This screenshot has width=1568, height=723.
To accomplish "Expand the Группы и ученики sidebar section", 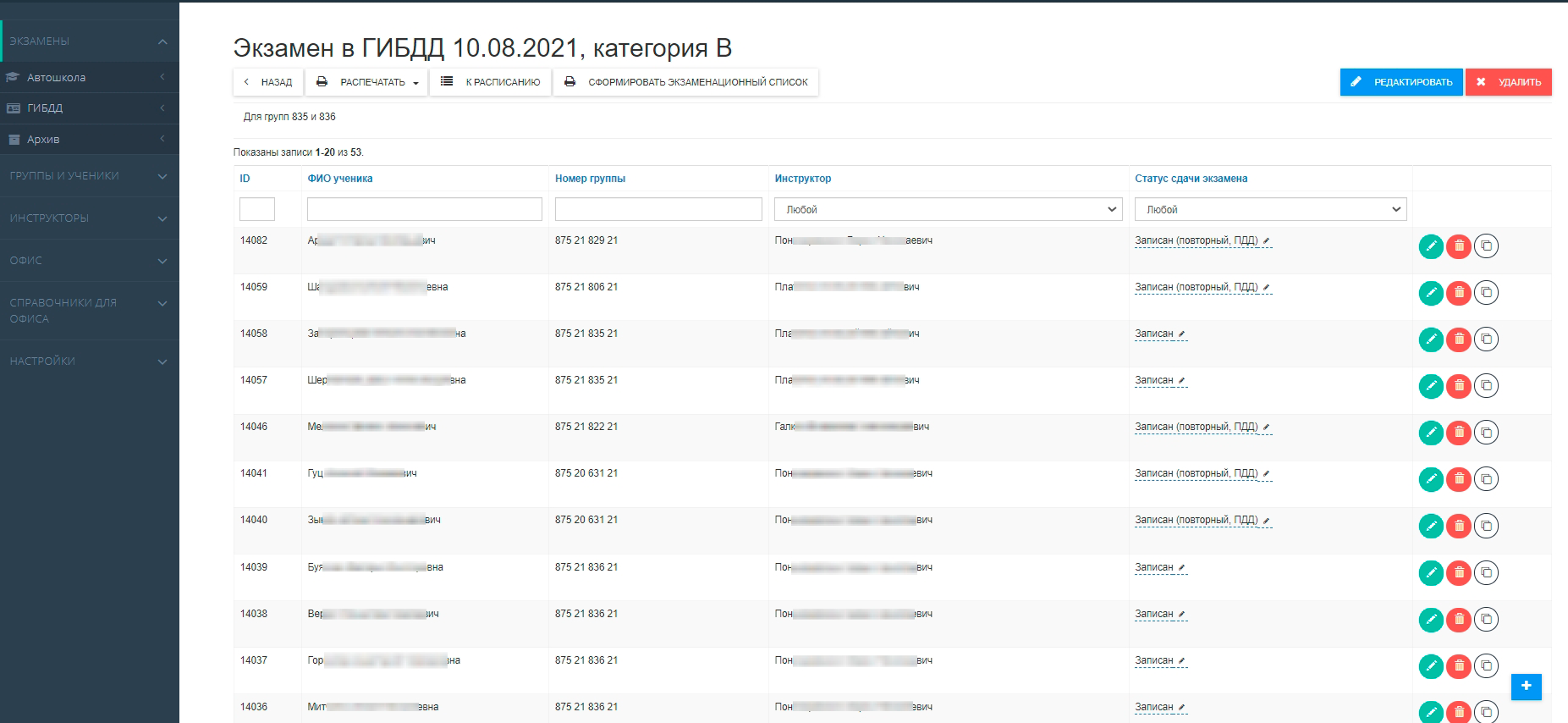I will 89,176.
